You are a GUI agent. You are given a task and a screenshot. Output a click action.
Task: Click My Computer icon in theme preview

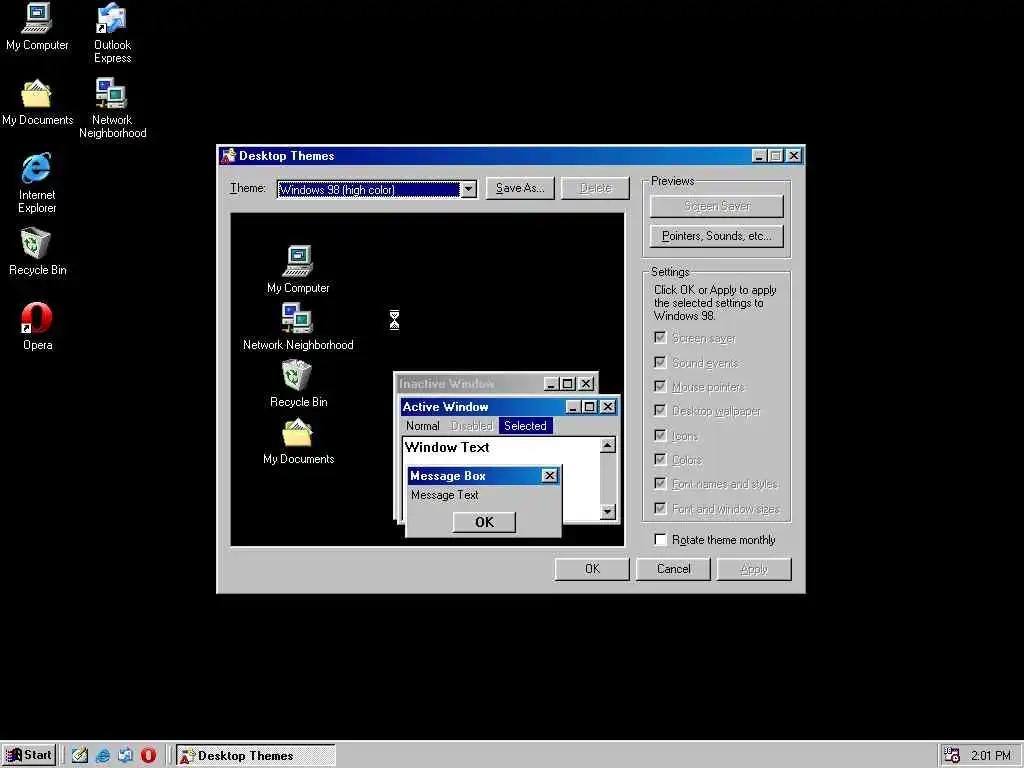click(298, 269)
